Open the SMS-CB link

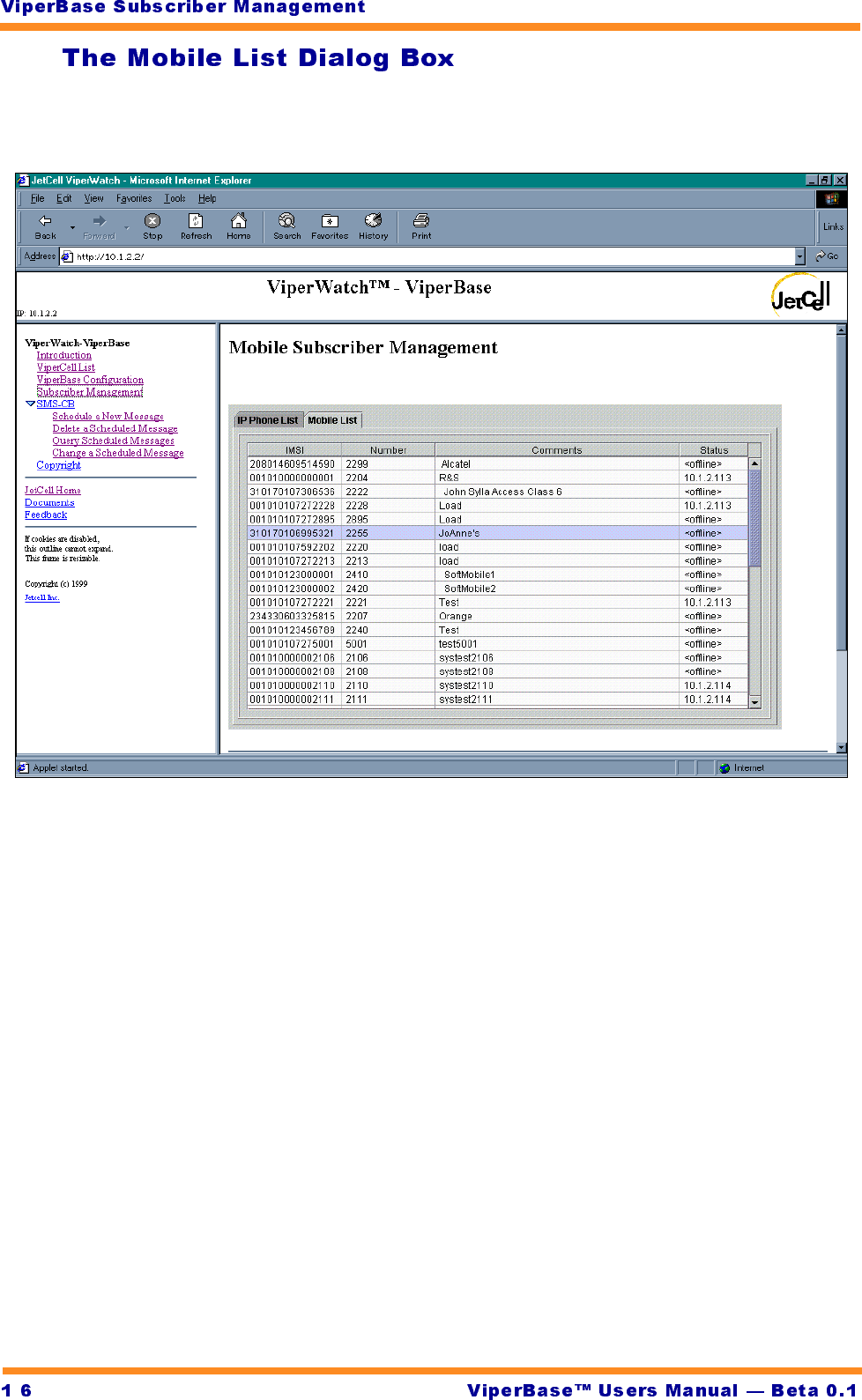pos(56,404)
